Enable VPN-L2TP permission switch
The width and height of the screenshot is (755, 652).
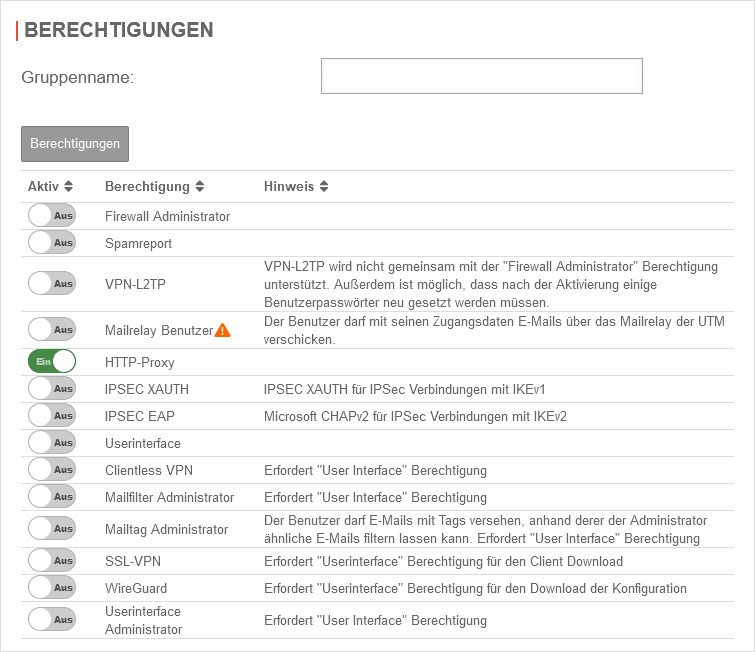[52, 284]
